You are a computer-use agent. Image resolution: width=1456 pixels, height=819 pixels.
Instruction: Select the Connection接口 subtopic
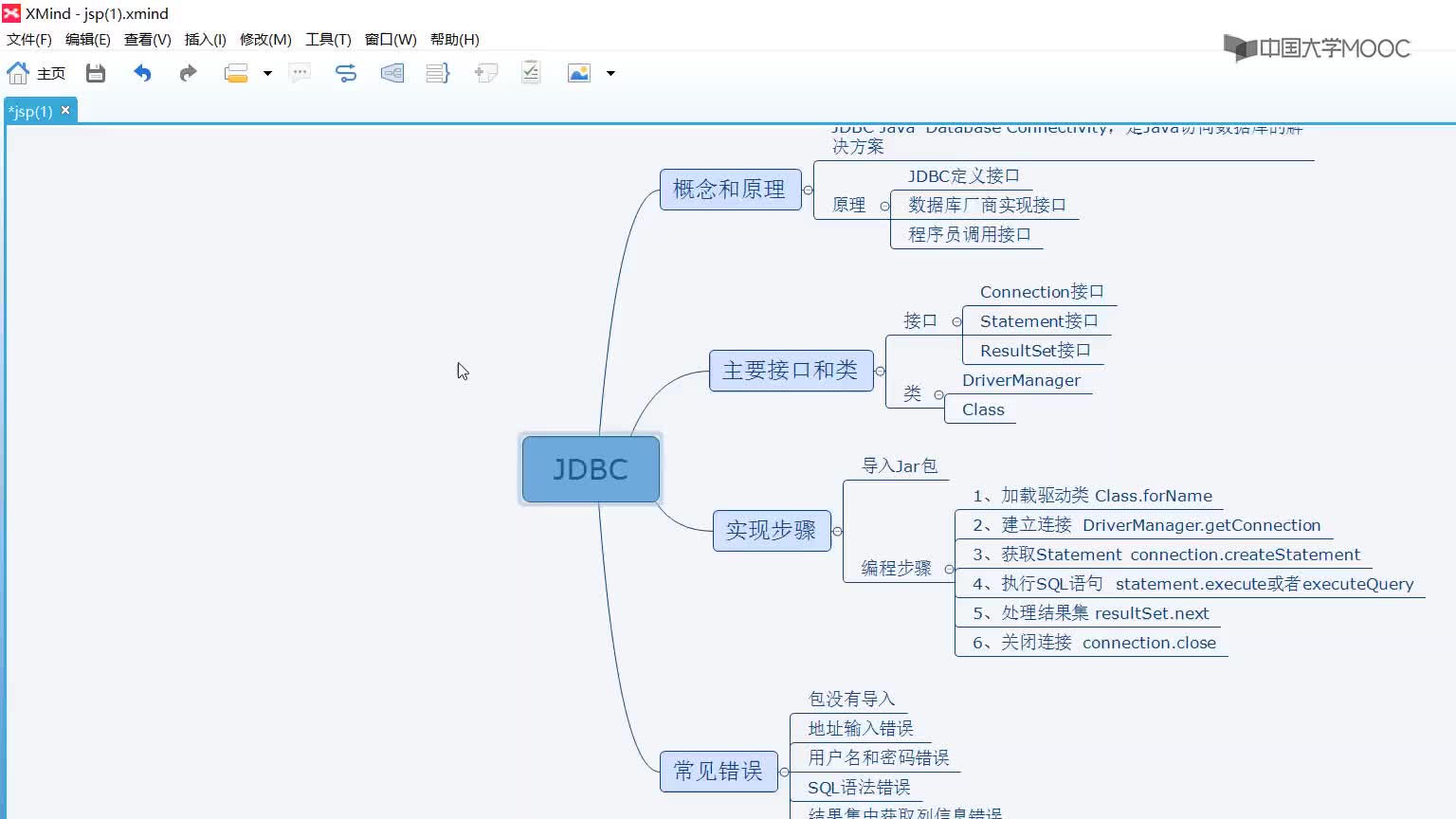tap(1042, 292)
